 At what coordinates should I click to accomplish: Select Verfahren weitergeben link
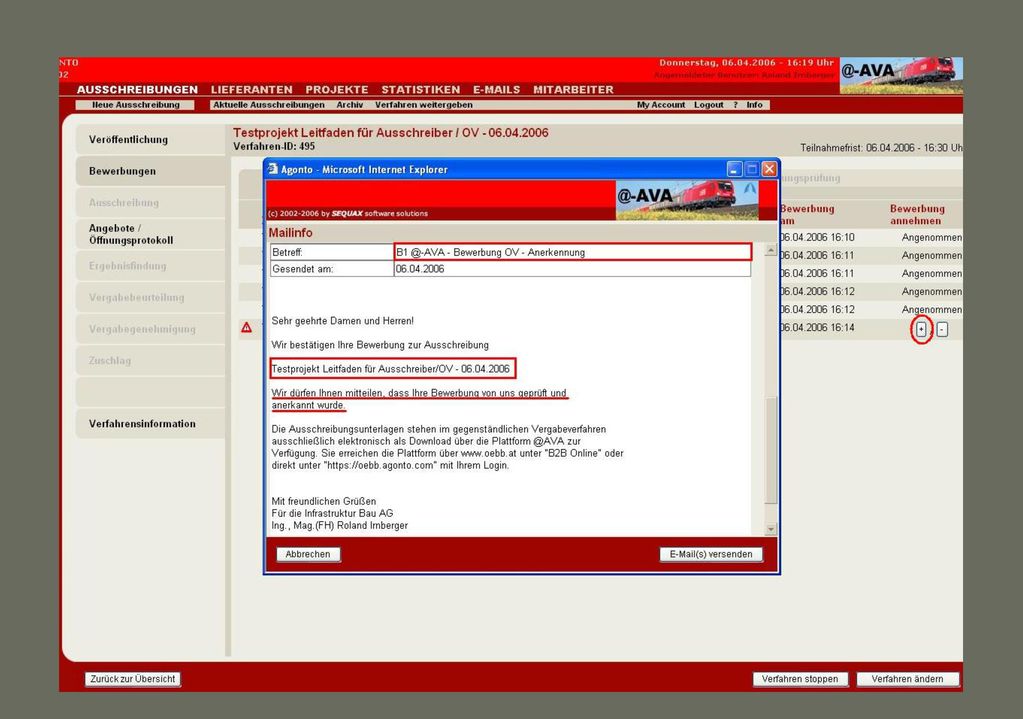point(423,105)
